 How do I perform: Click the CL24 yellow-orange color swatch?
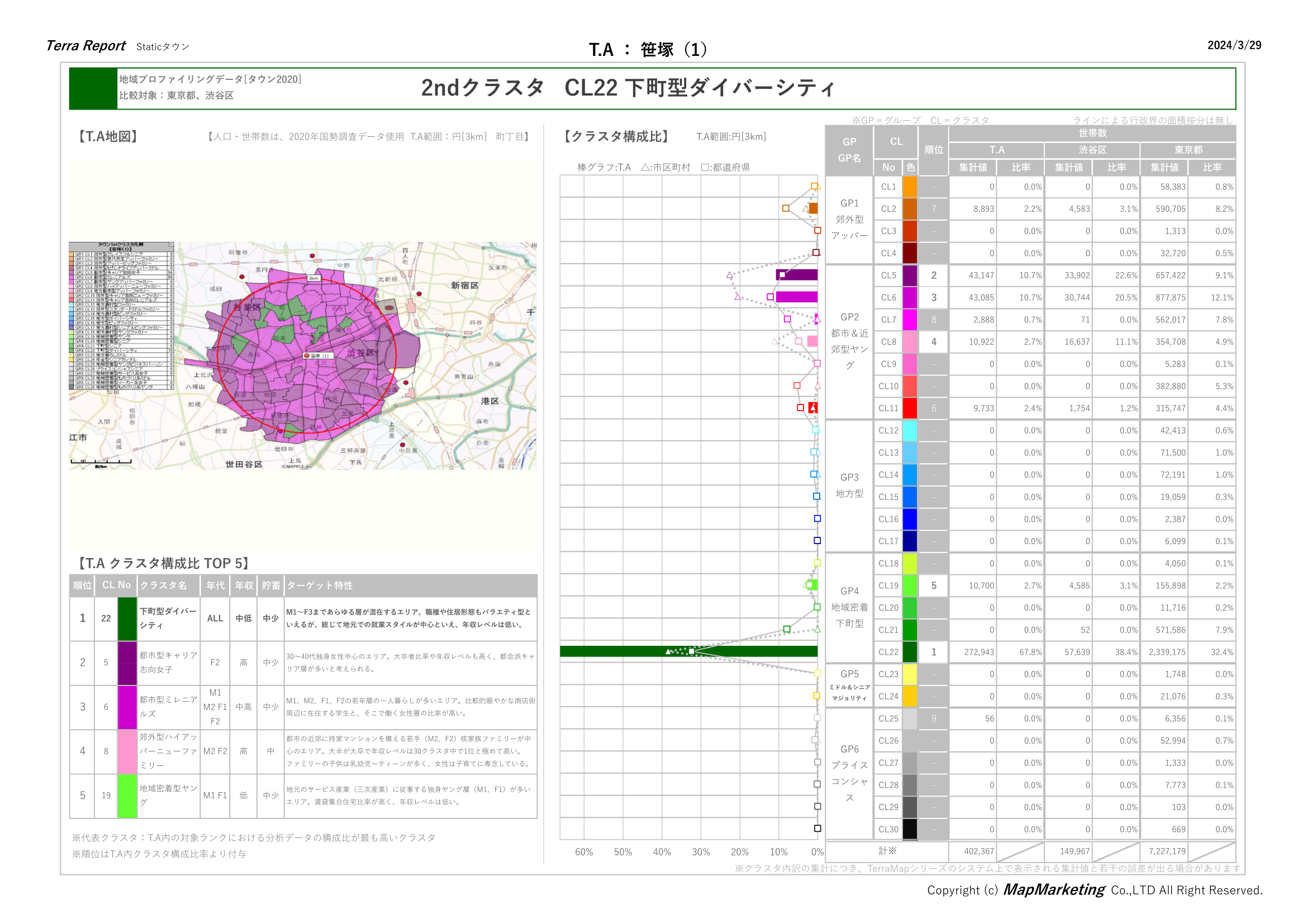910,697
